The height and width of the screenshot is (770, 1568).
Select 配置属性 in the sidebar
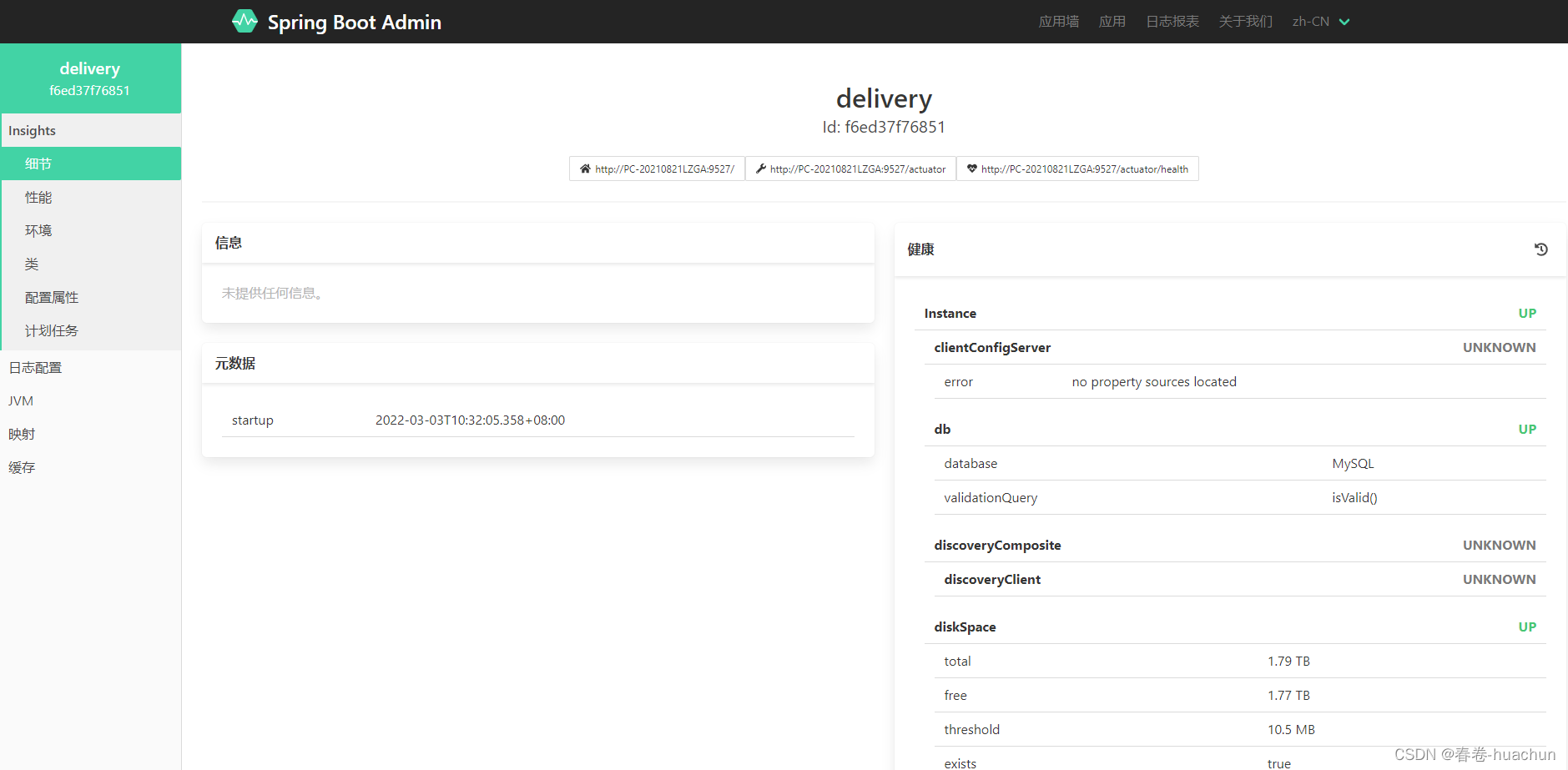(91, 297)
